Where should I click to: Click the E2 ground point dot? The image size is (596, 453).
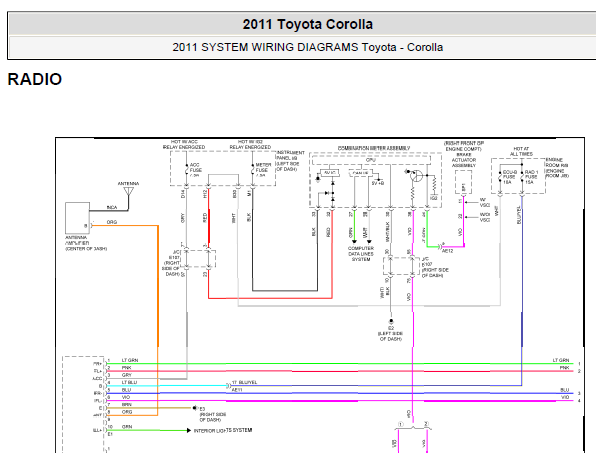(391, 321)
